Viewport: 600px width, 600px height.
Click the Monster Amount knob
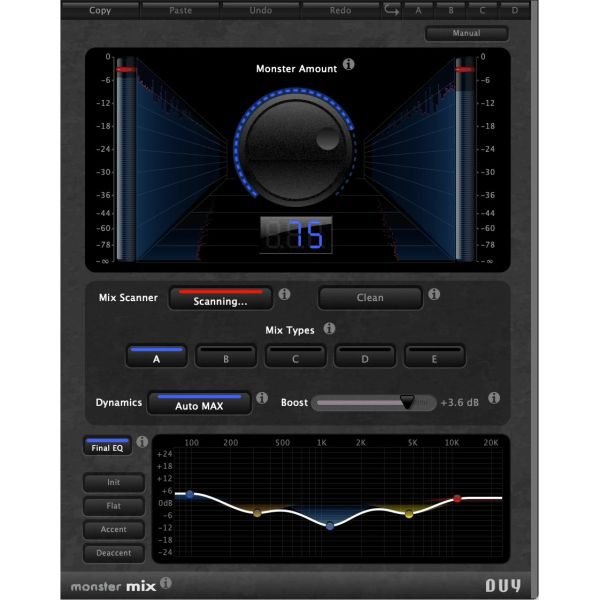295,150
